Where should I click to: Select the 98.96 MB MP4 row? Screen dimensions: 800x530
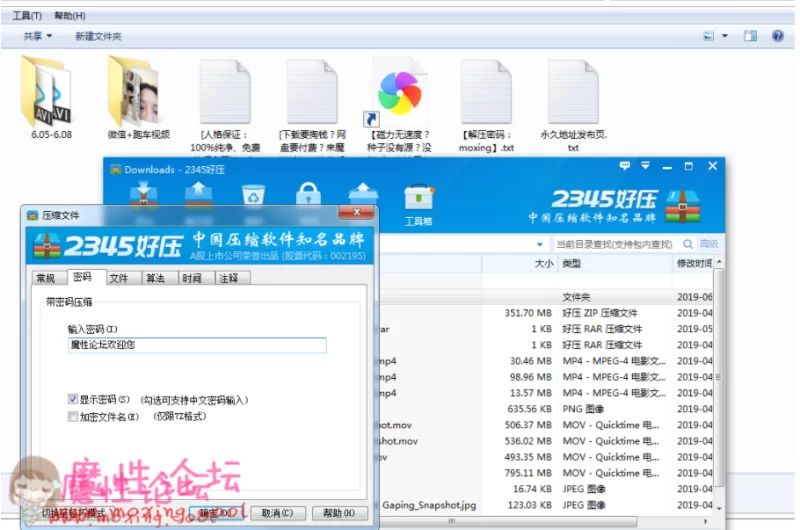click(546, 377)
